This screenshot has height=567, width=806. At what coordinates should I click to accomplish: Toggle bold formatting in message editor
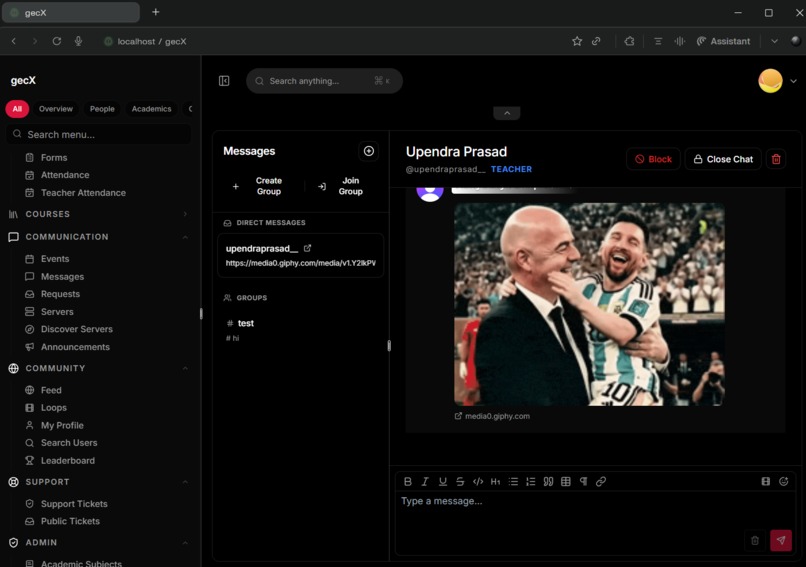click(408, 482)
